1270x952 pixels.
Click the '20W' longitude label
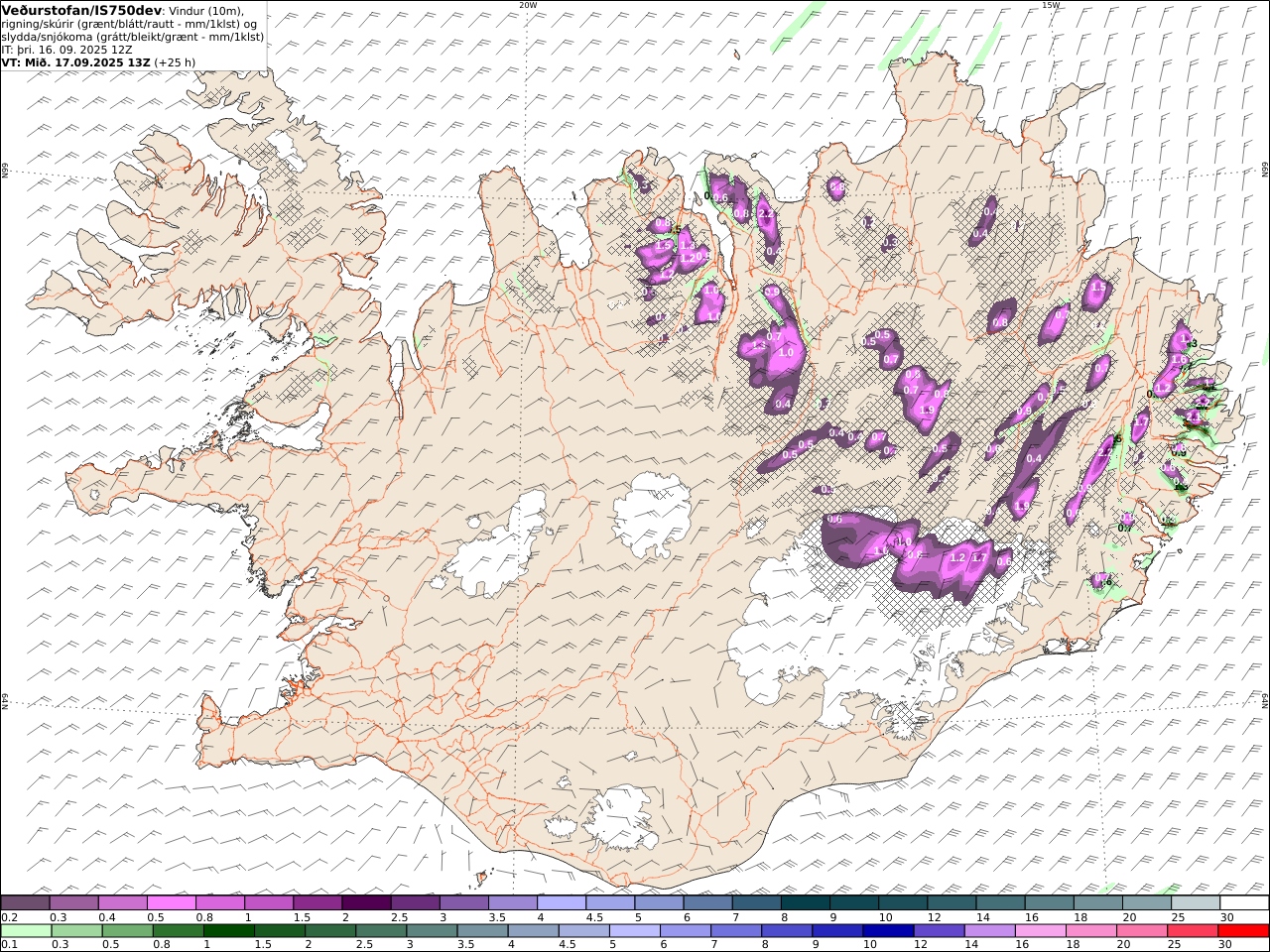coord(528,5)
